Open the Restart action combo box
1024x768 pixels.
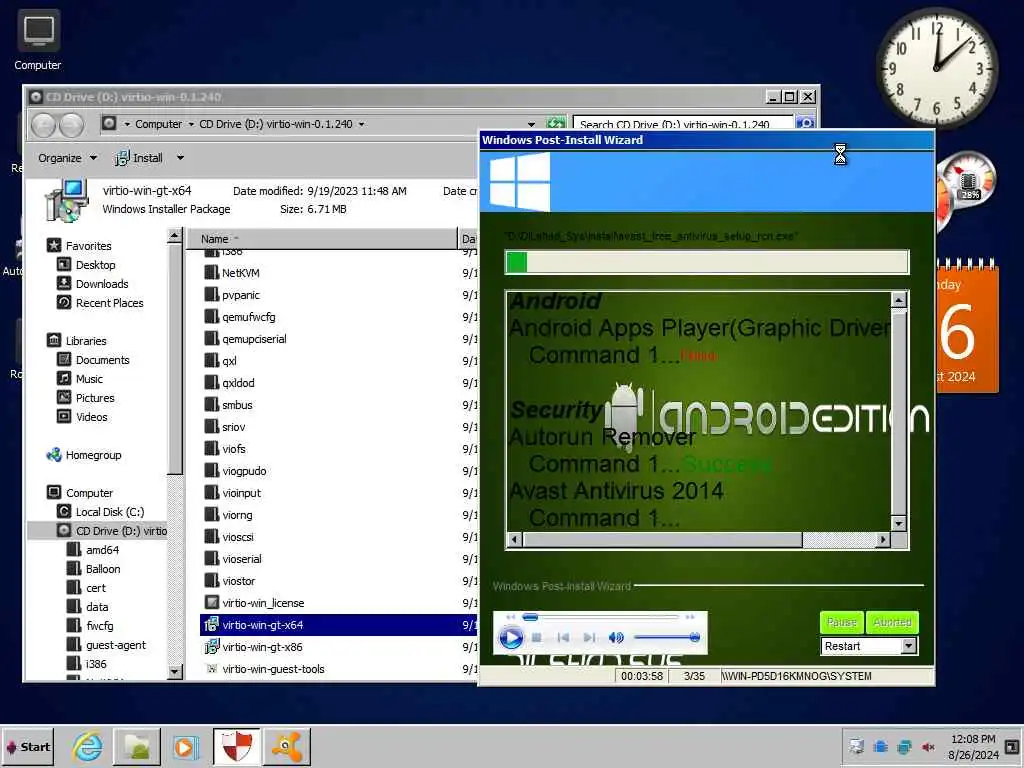click(x=869, y=646)
